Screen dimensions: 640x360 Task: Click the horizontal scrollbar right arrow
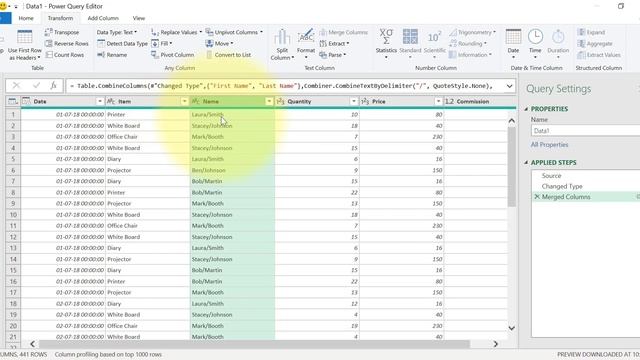[496, 344]
